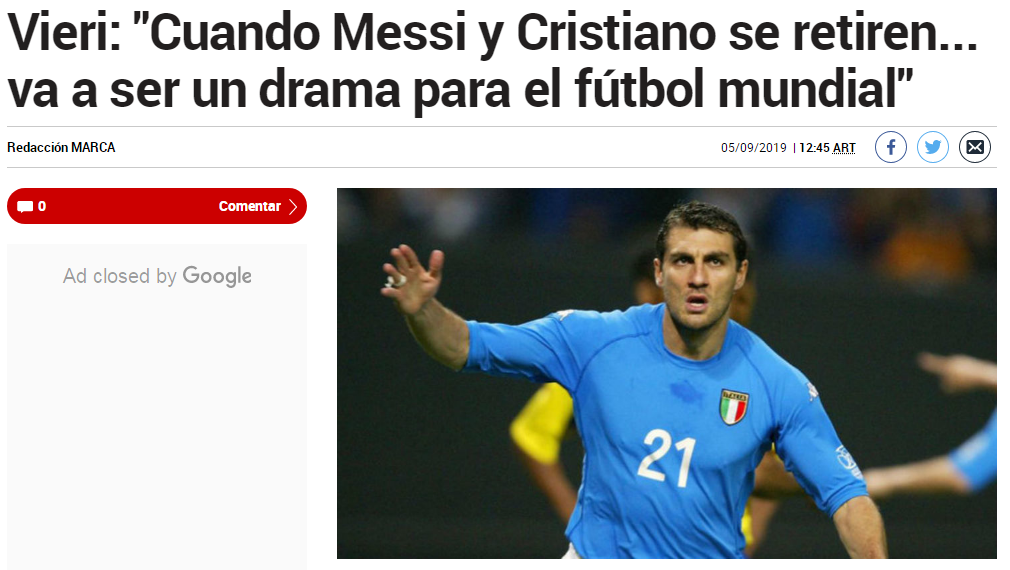
Task: Click the 12:45 publication time
Action: pos(814,147)
